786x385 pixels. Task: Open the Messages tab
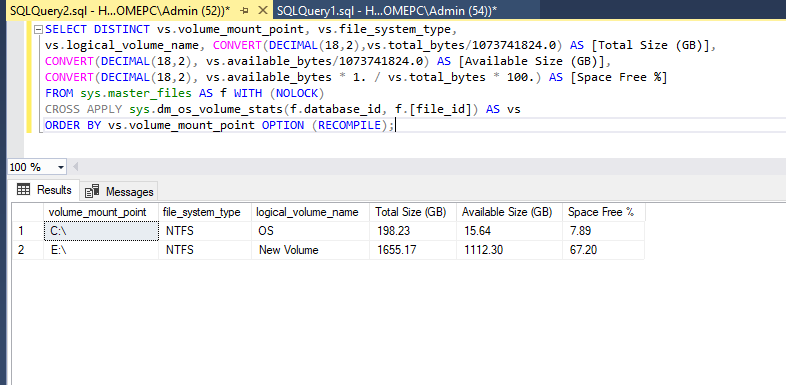coord(118,191)
